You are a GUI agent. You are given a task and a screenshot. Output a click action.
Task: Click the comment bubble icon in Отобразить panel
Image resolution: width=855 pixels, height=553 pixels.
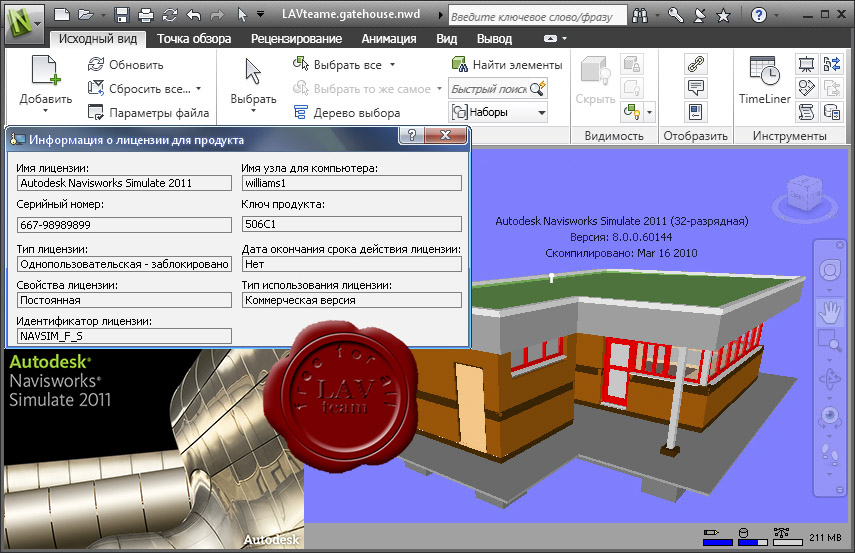[695, 88]
